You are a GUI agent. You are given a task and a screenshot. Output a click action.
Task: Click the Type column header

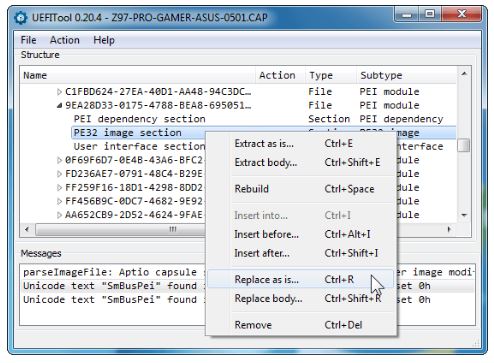click(331, 75)
